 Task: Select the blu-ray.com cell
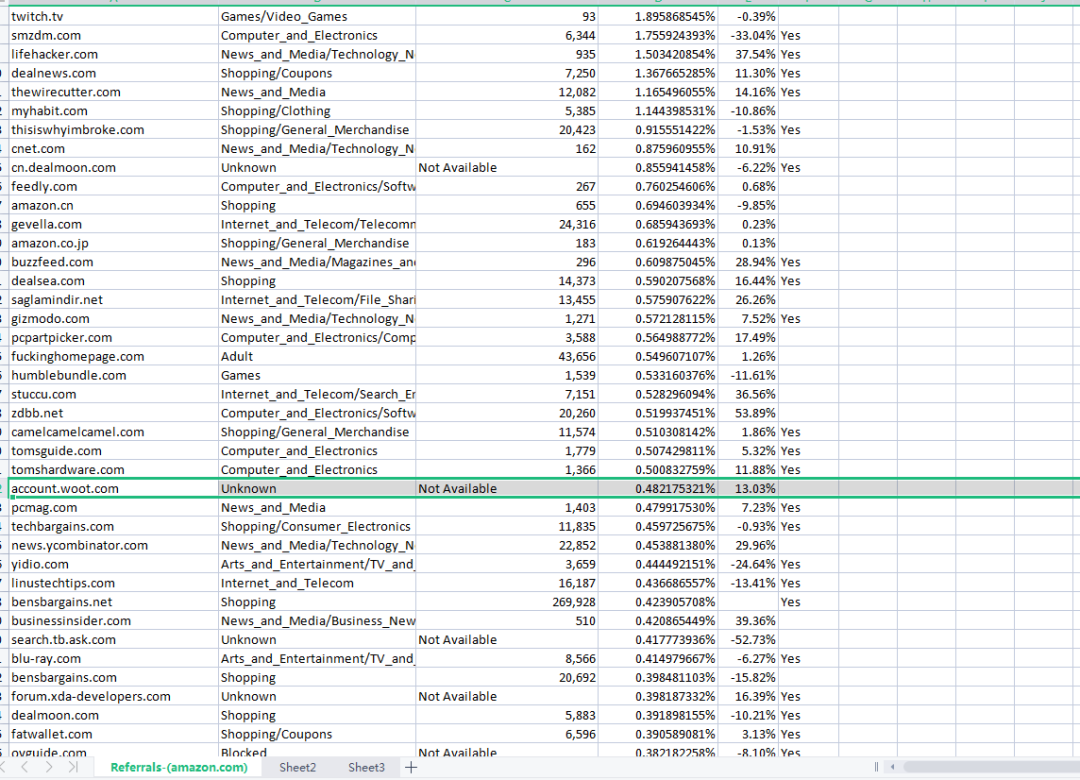pos(114,659)
